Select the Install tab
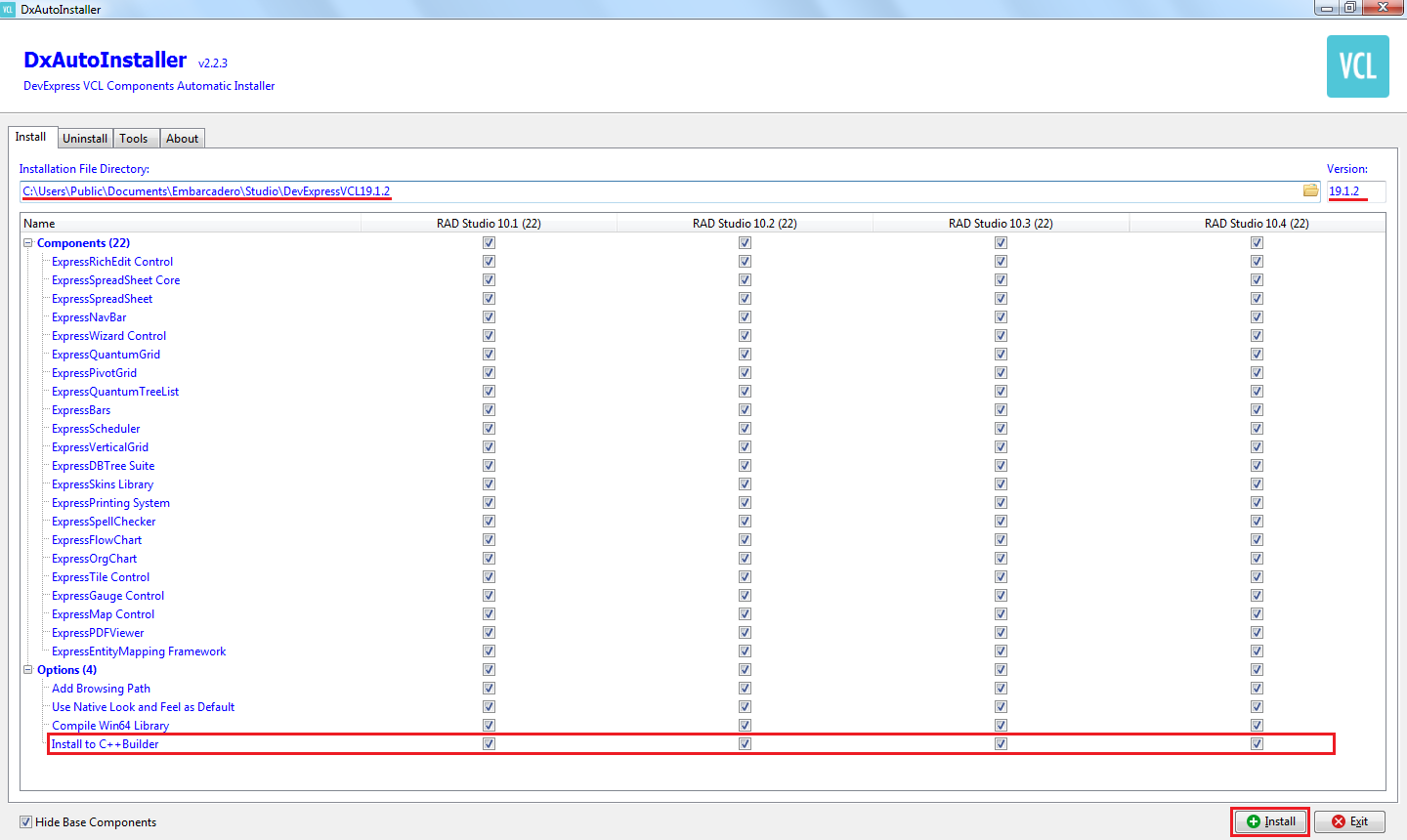1407x840 pixels. click(31, 137)
